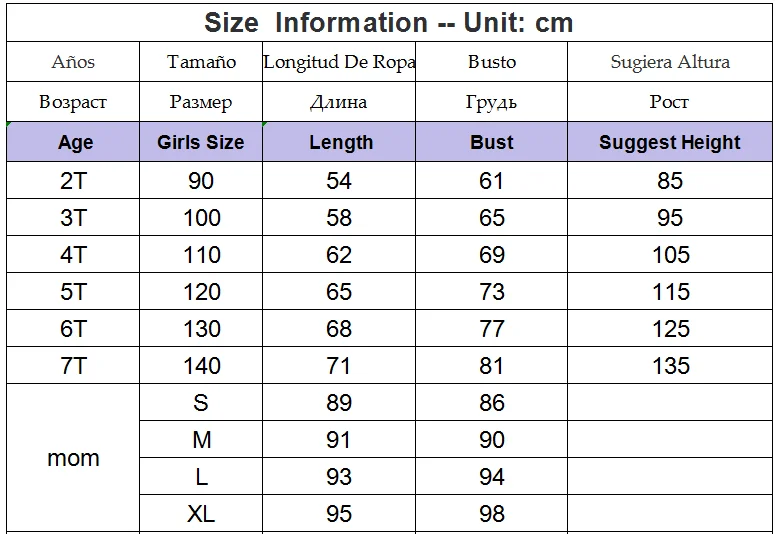The height and width of the screenshot is (534, 778).
Task: Click the 2T age cell
Action: 73,181
